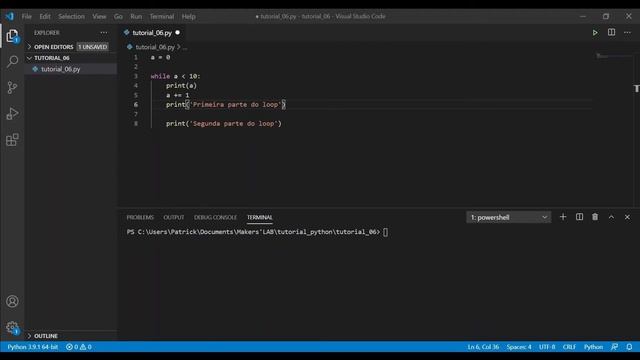
Task: Click the Primeira parte do loop string
Action: [x=236, y=104]
